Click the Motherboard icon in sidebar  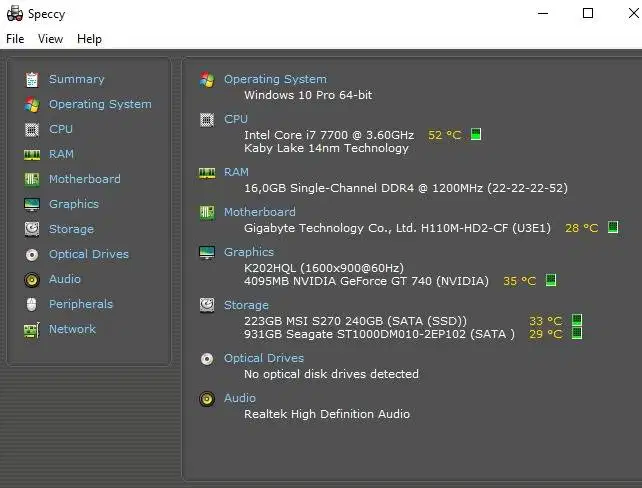(32, 179)
